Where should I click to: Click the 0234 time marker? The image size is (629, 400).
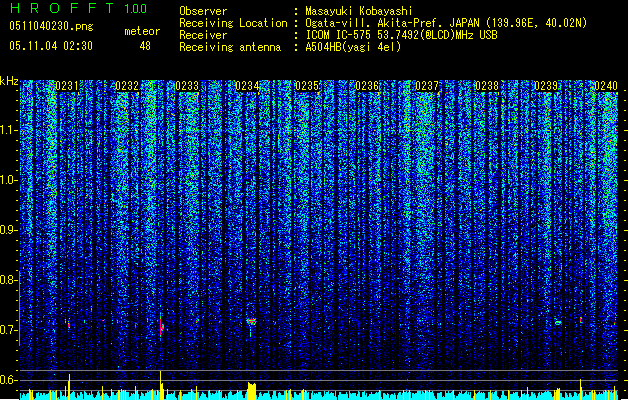[x=247, y=86]
